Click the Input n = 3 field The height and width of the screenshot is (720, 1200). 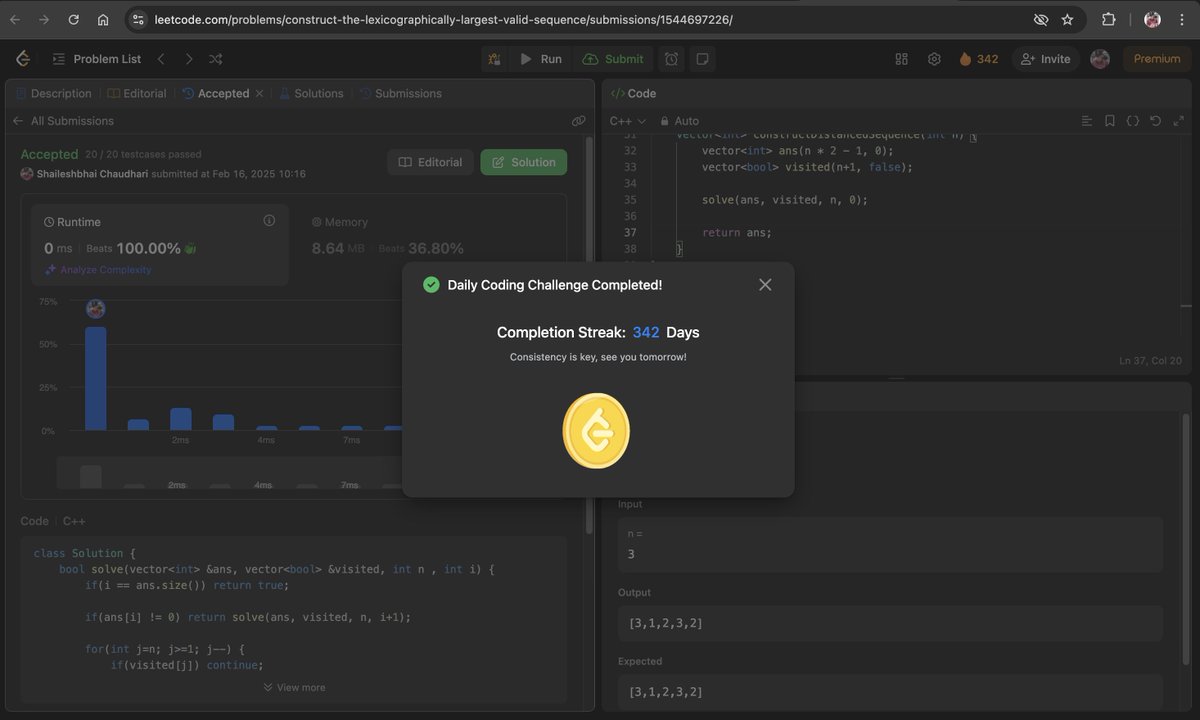tap(890, 544)
